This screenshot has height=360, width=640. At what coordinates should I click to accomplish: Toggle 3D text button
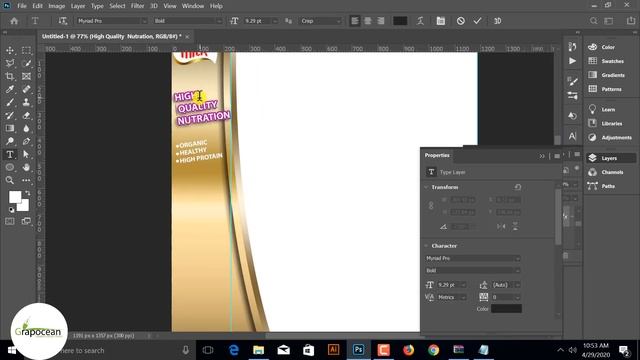click(x=498, y=21)
